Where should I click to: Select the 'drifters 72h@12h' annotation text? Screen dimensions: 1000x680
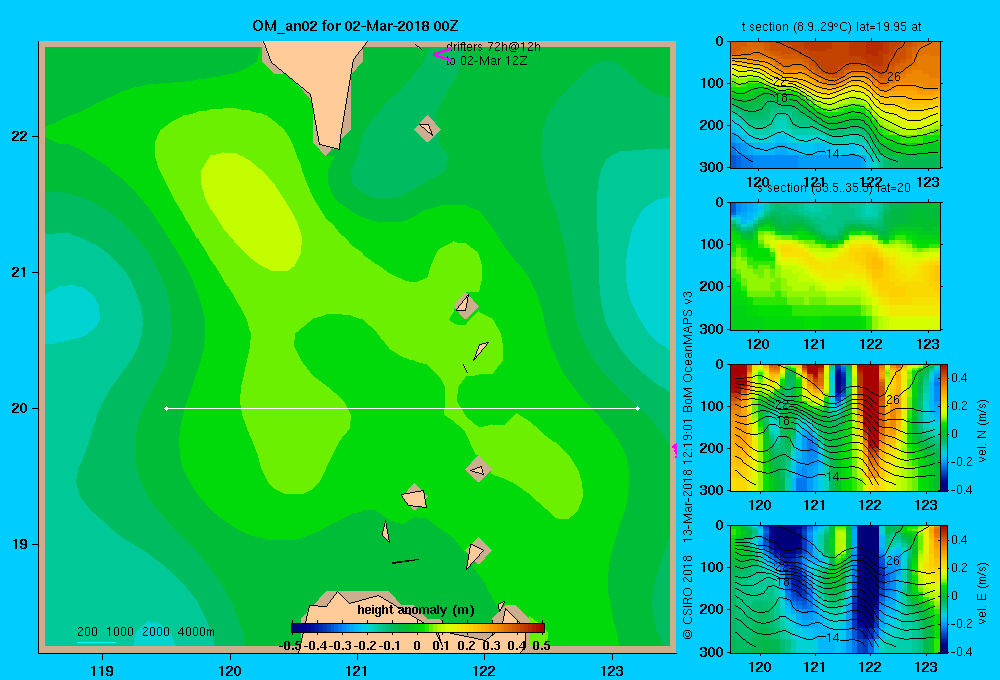pos(493,47)
